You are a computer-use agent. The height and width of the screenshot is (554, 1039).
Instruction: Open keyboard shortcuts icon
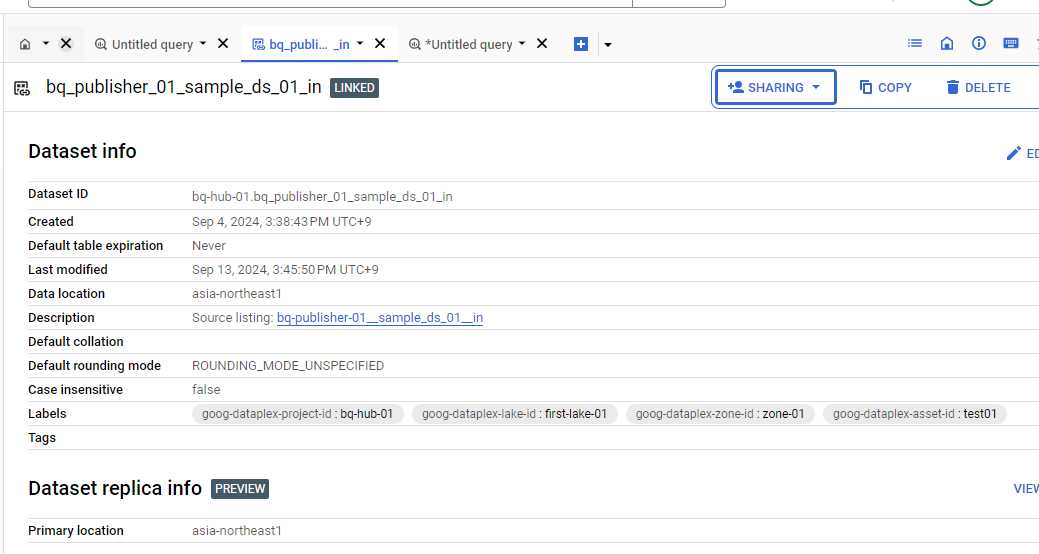coord(1011,43)
